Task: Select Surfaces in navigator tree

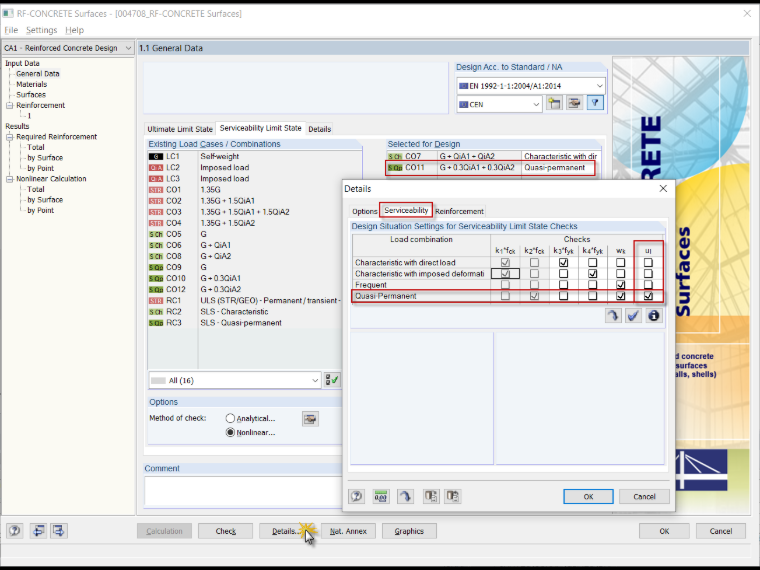Action: coord(31,95)
